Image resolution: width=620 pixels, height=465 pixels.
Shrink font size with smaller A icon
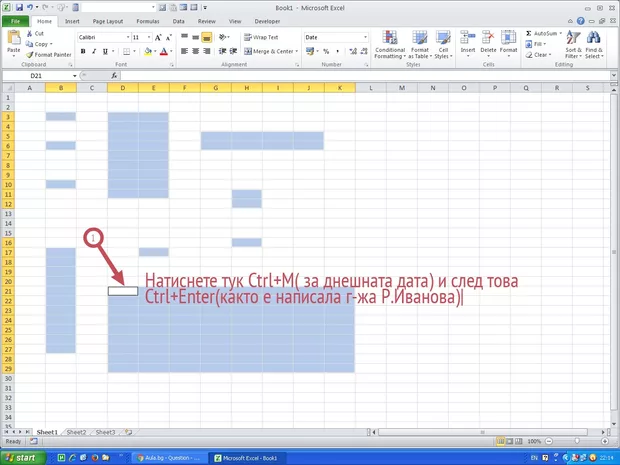point(169,38)
